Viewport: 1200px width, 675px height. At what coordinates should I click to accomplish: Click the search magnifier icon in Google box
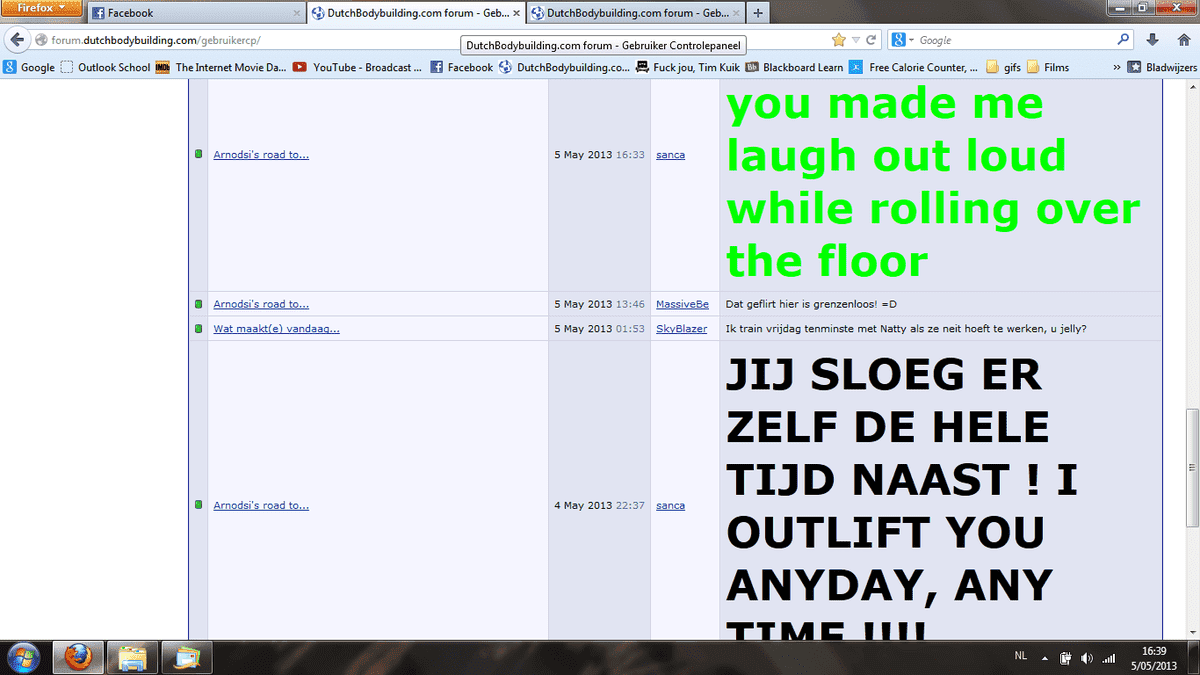click(x=1123, y=40)
